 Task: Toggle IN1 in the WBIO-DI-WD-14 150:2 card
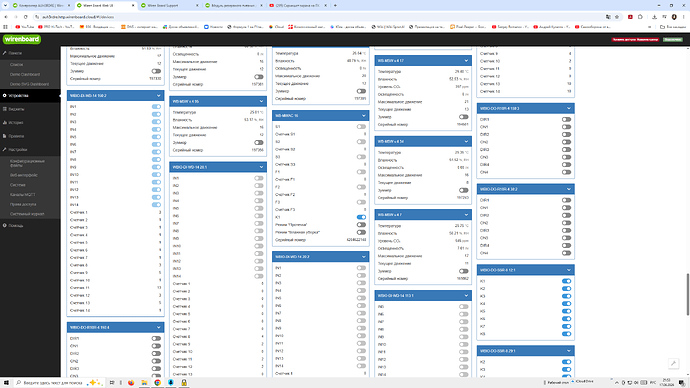(156, 106)
